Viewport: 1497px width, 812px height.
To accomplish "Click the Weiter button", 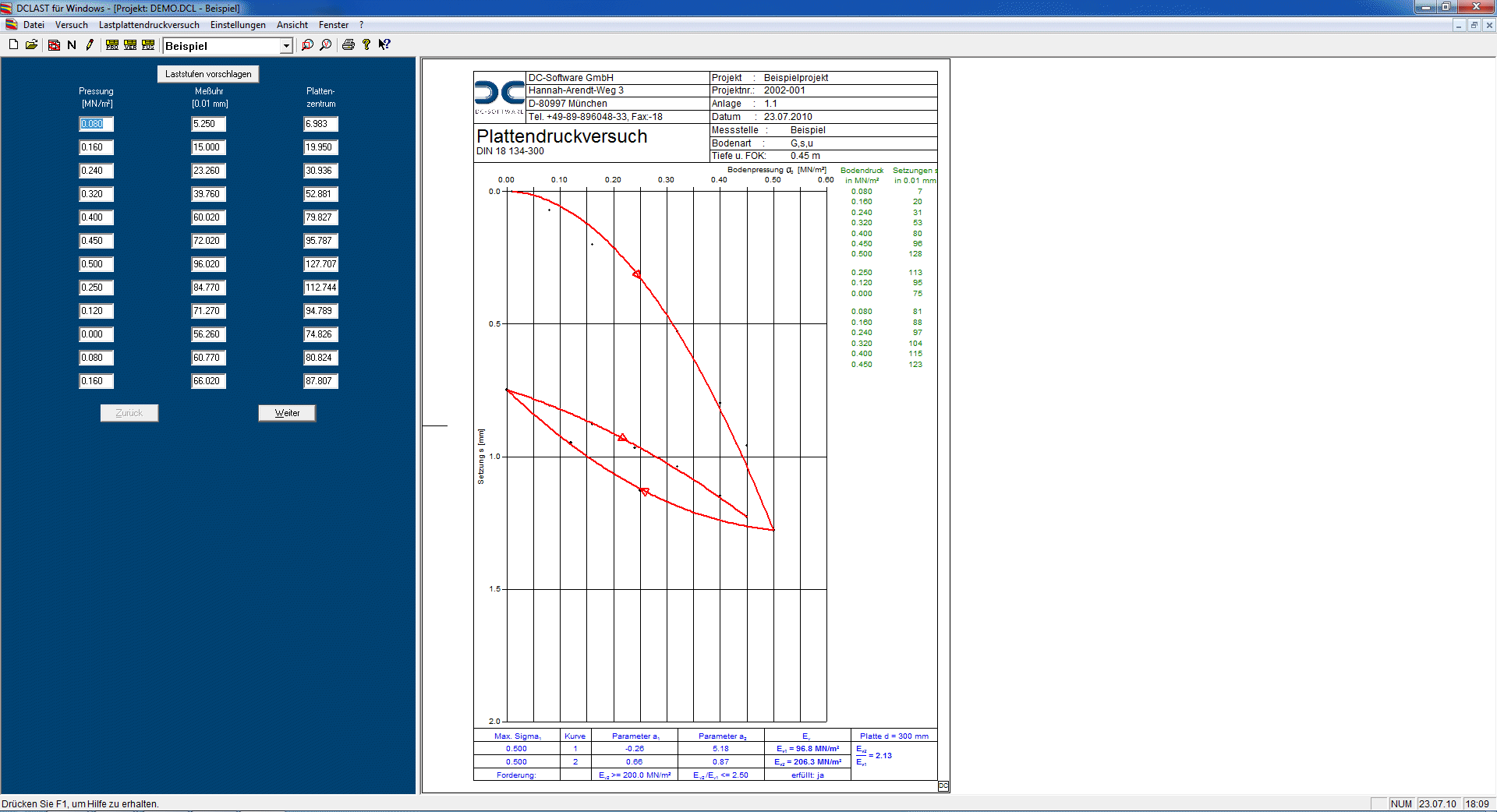I will click(x=287, y=413).
